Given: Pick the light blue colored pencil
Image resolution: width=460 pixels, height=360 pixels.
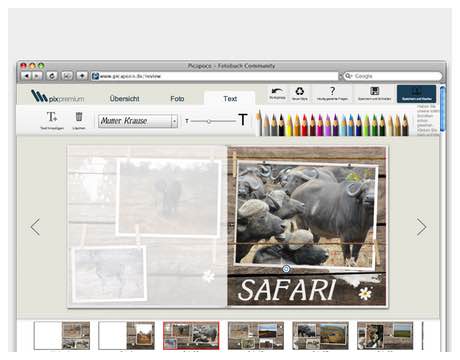Looking at the screenshot, I should pos(343,125).
